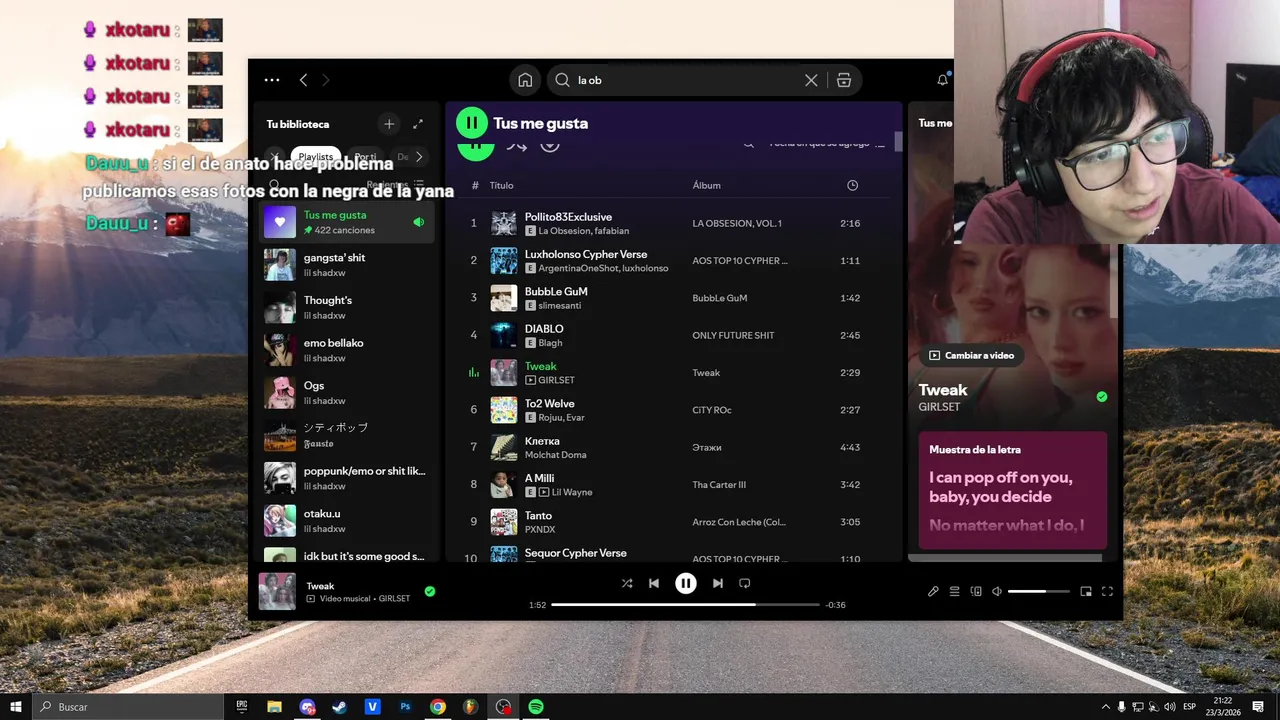Open album Tha Carter III link

[x=719, y=485]
